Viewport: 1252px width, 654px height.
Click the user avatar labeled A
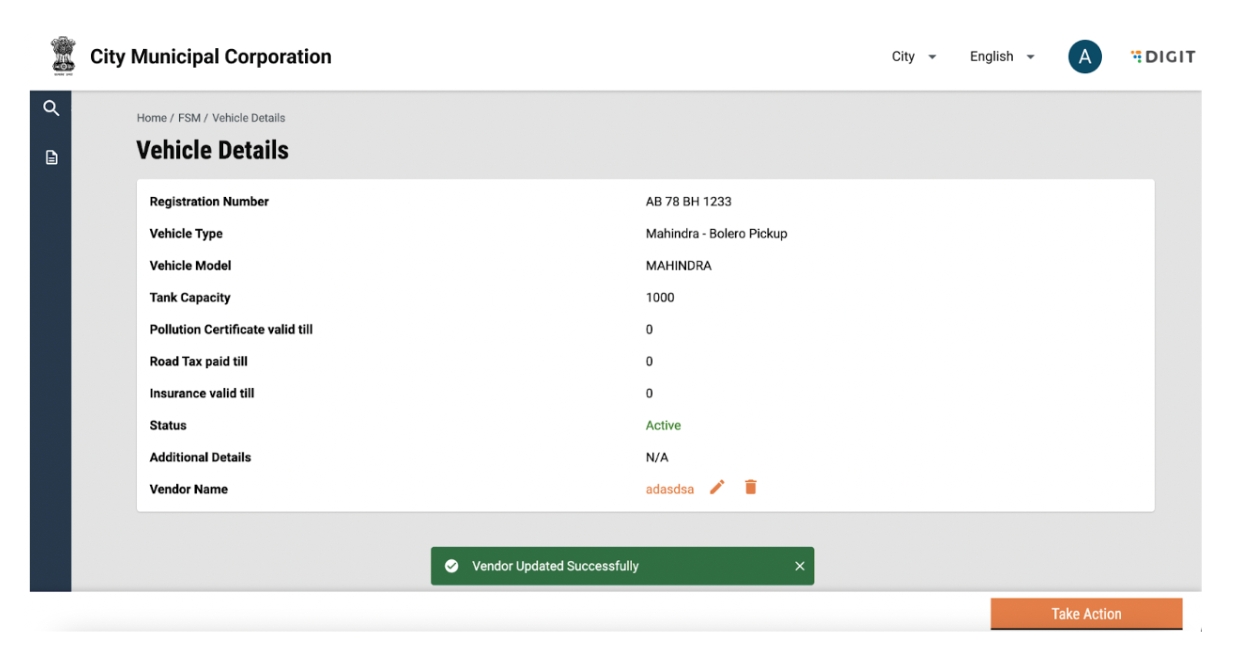pyautogui.click(x=1084, y=57)
